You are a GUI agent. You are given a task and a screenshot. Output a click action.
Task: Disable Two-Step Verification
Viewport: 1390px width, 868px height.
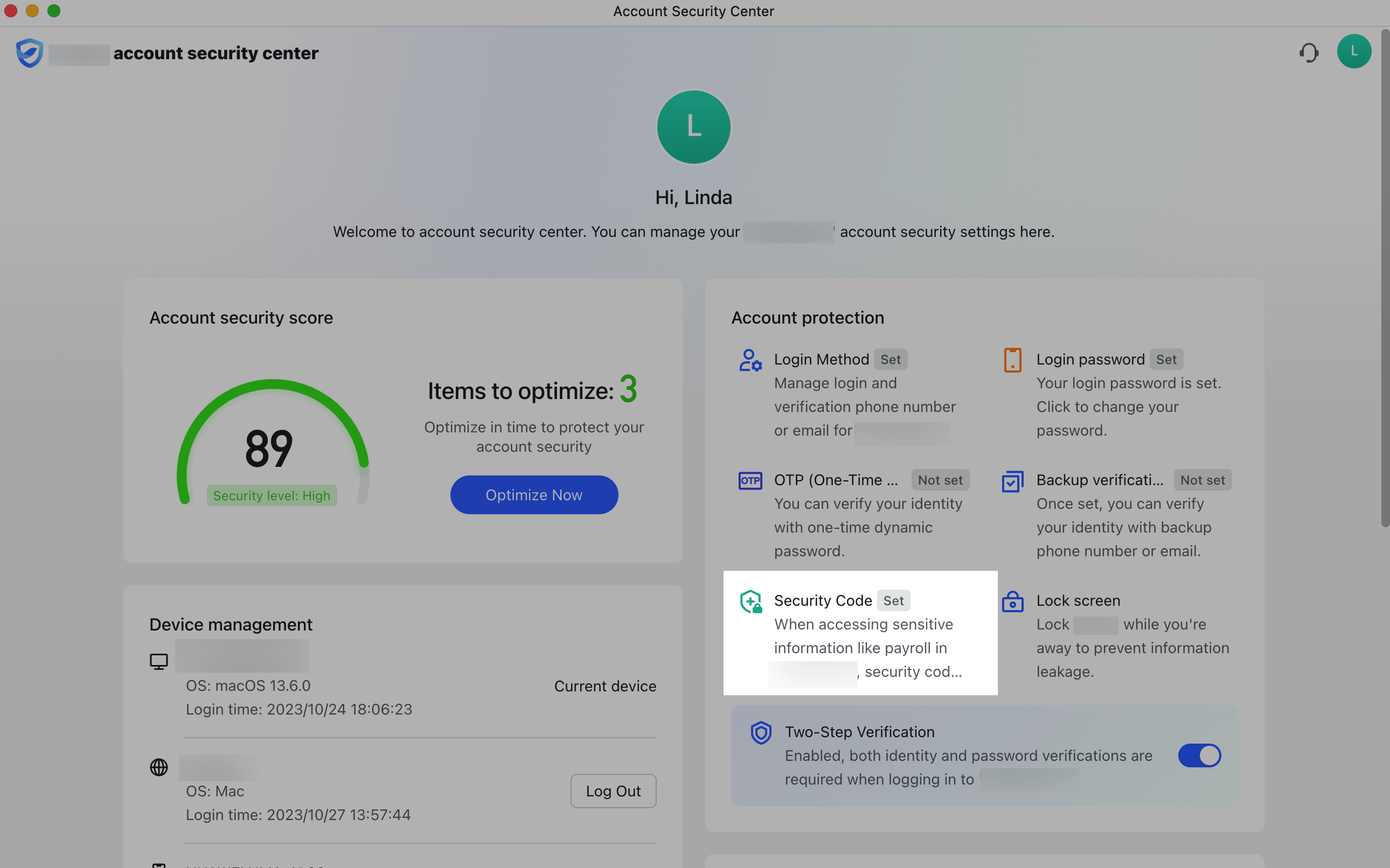[x=1200, y=755]
